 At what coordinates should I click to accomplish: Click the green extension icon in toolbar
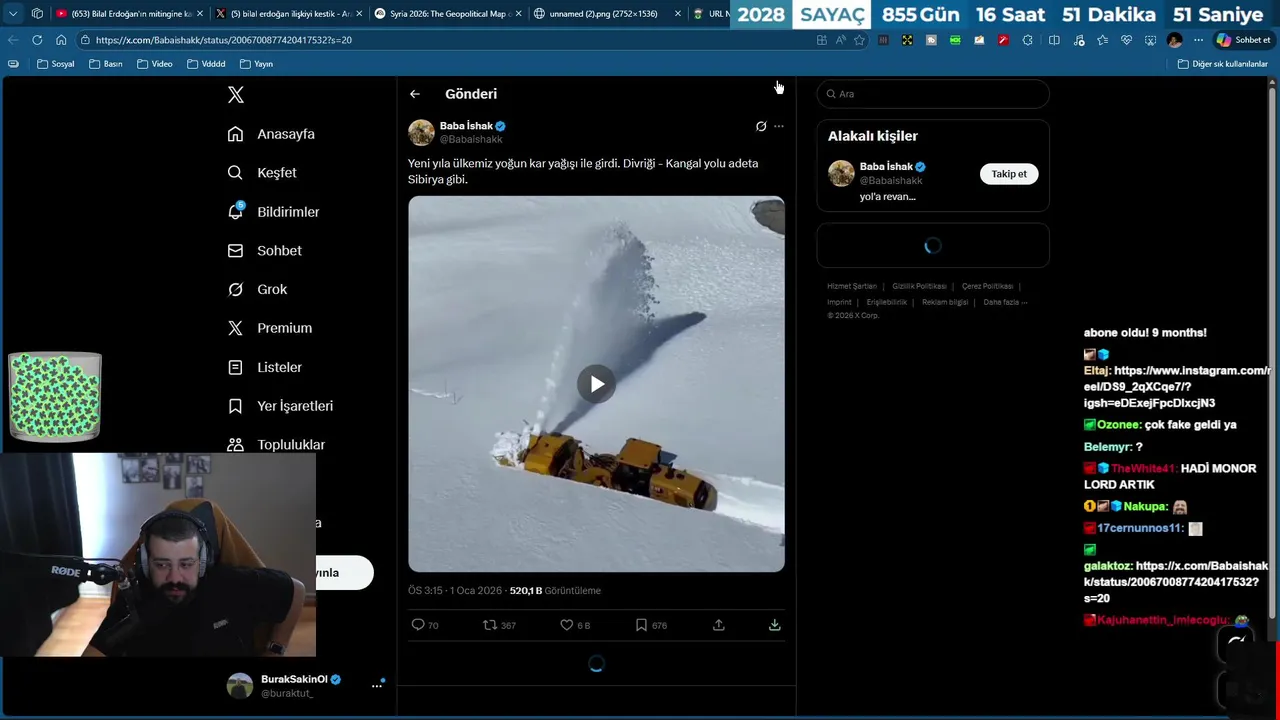point(955,40)
